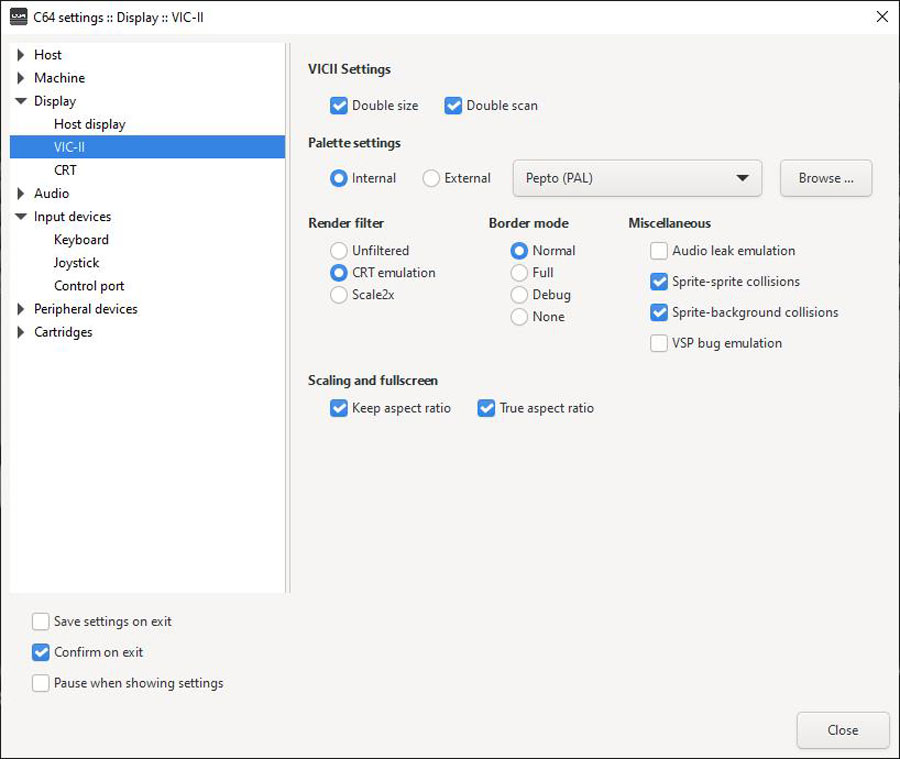Screen dimensions: 900x759
Task: Expand the Host tree node
Action: pyautogui.click(x=21, y=55)
